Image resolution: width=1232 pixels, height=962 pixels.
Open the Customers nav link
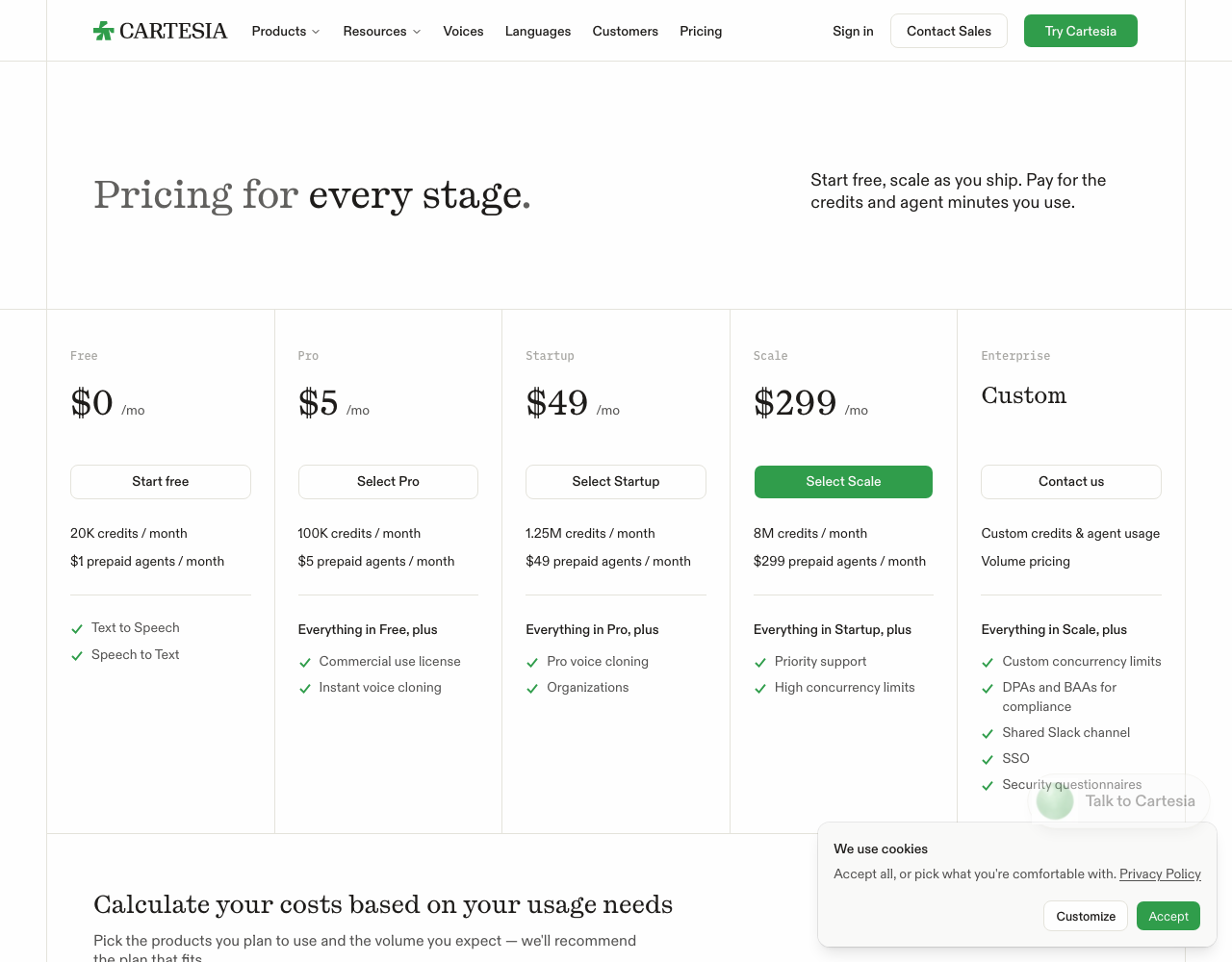[626, 31]
